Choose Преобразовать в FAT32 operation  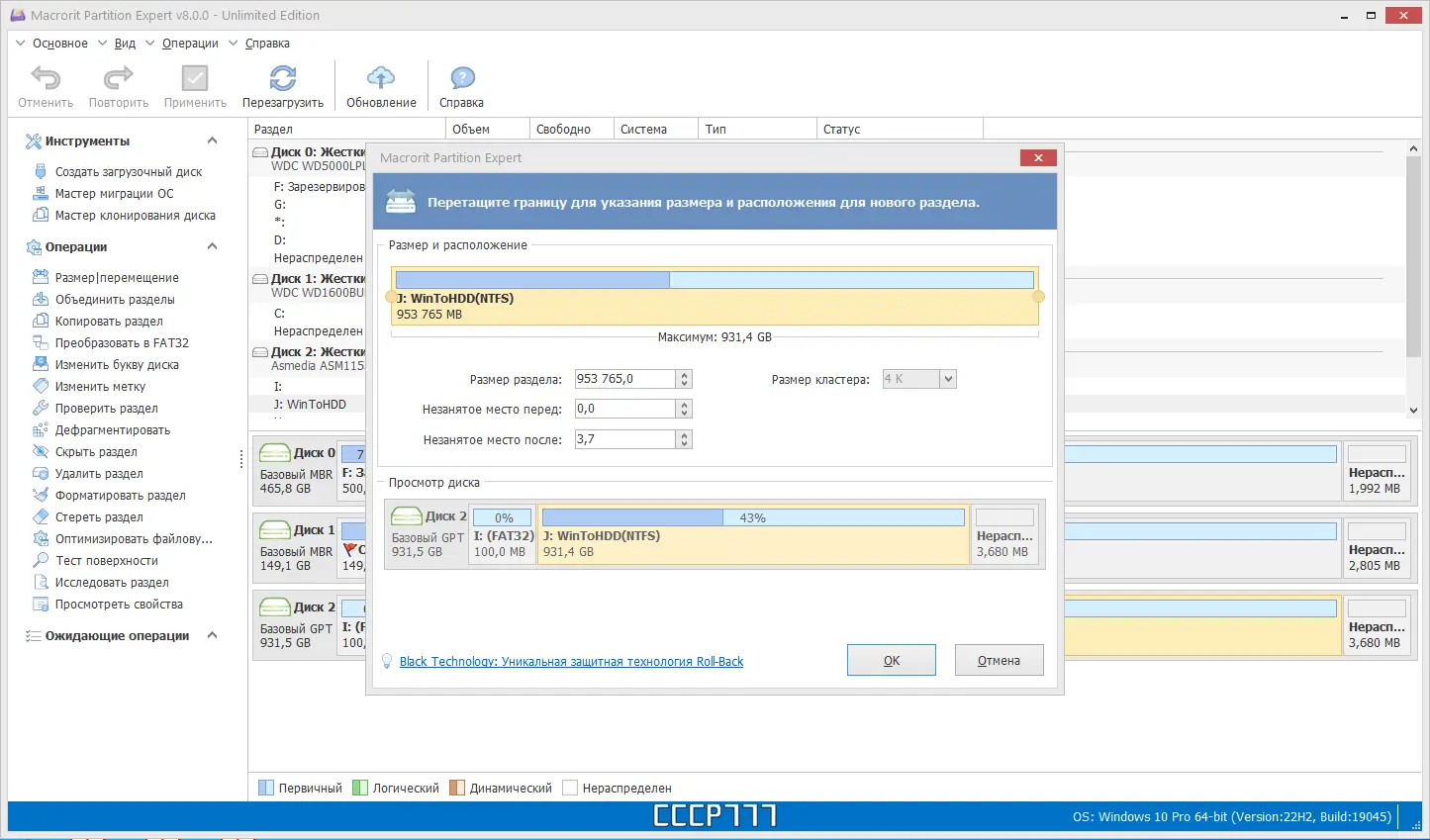click(x=122, y=343)
